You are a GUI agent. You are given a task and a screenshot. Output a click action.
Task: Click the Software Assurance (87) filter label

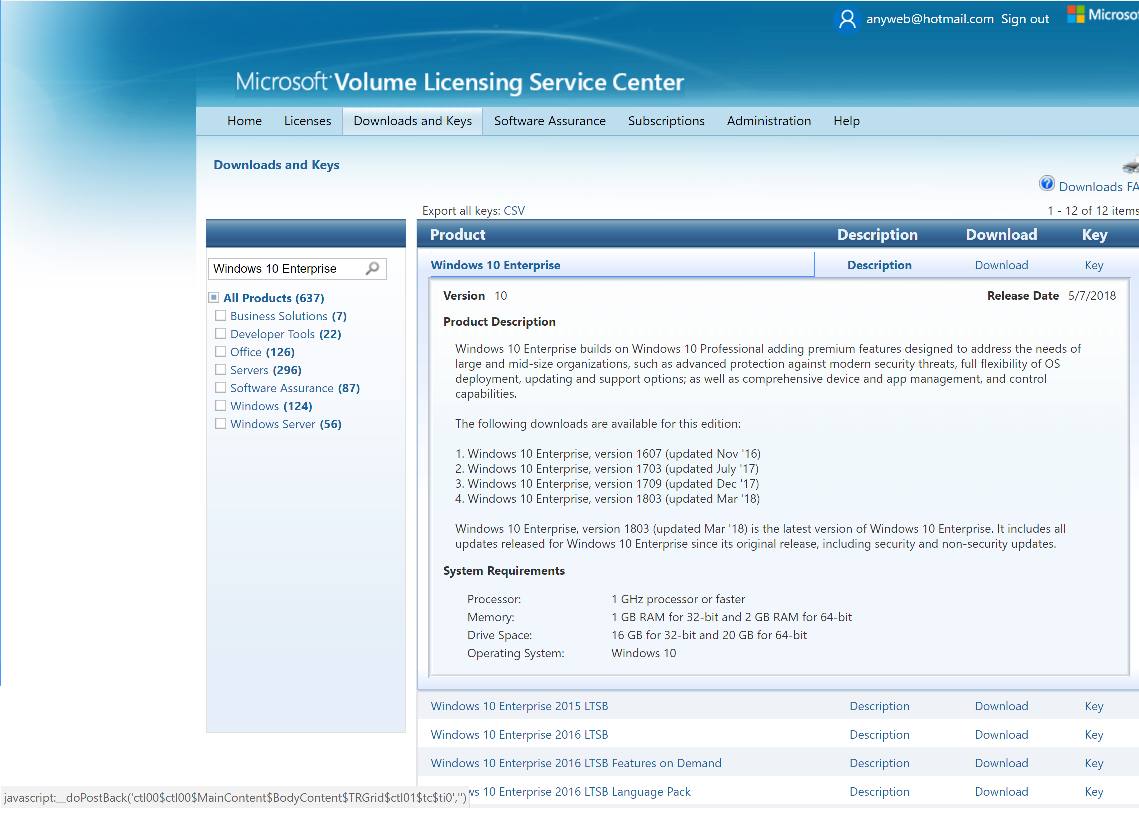click(x=295, y=388)
